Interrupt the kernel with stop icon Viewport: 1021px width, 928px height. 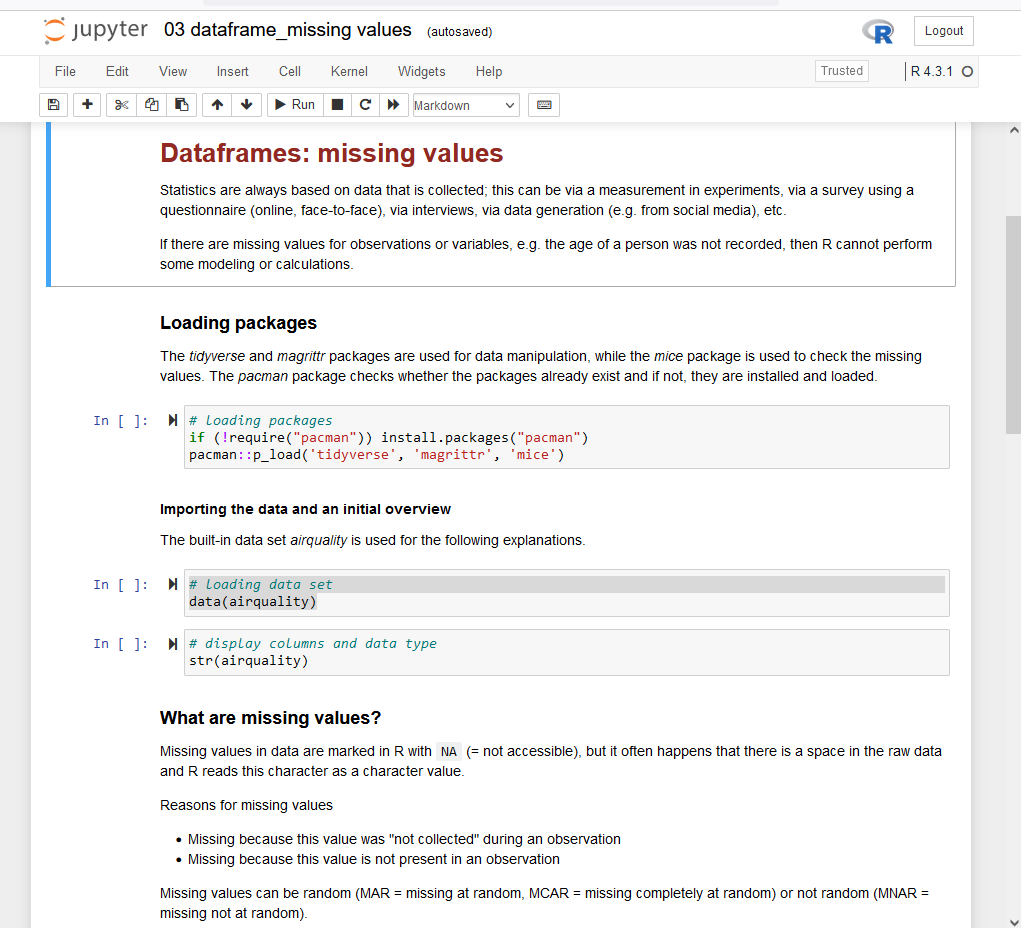(x=337, y=105)
